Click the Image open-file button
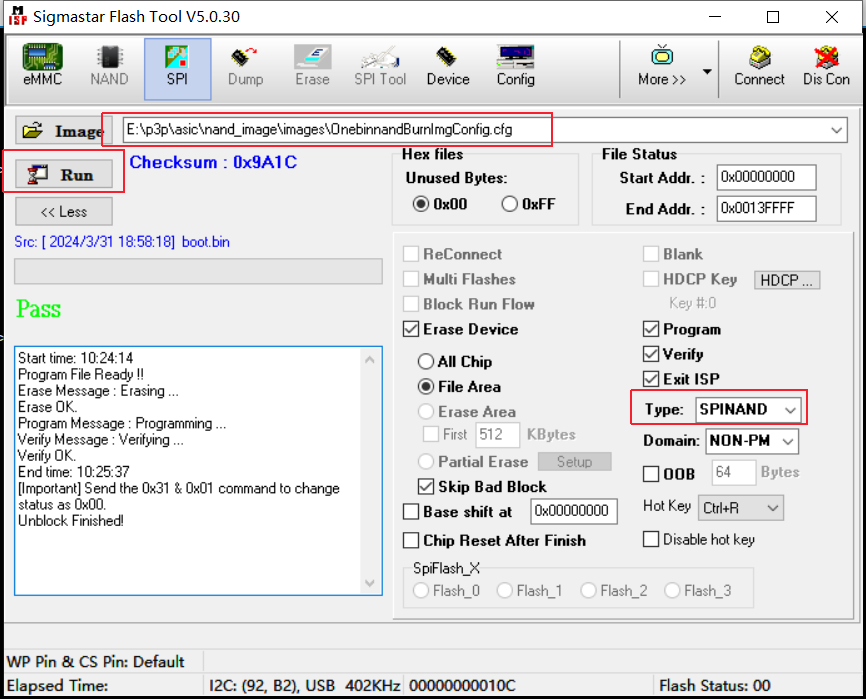Image resolution: width=866 pixels, height=699 pixels. pyautogui.click(x=64, y=131)
